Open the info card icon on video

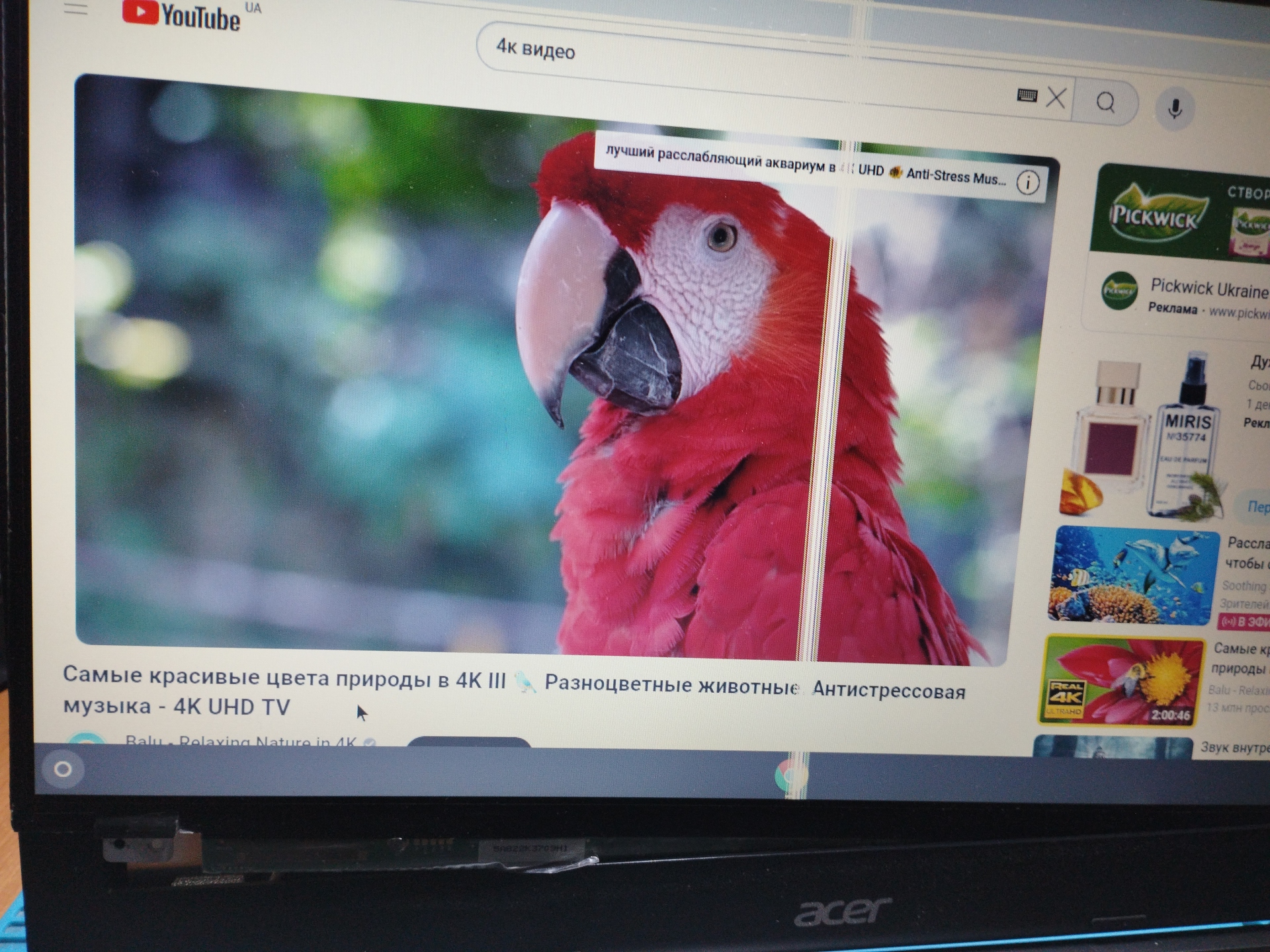[1027, 182]
